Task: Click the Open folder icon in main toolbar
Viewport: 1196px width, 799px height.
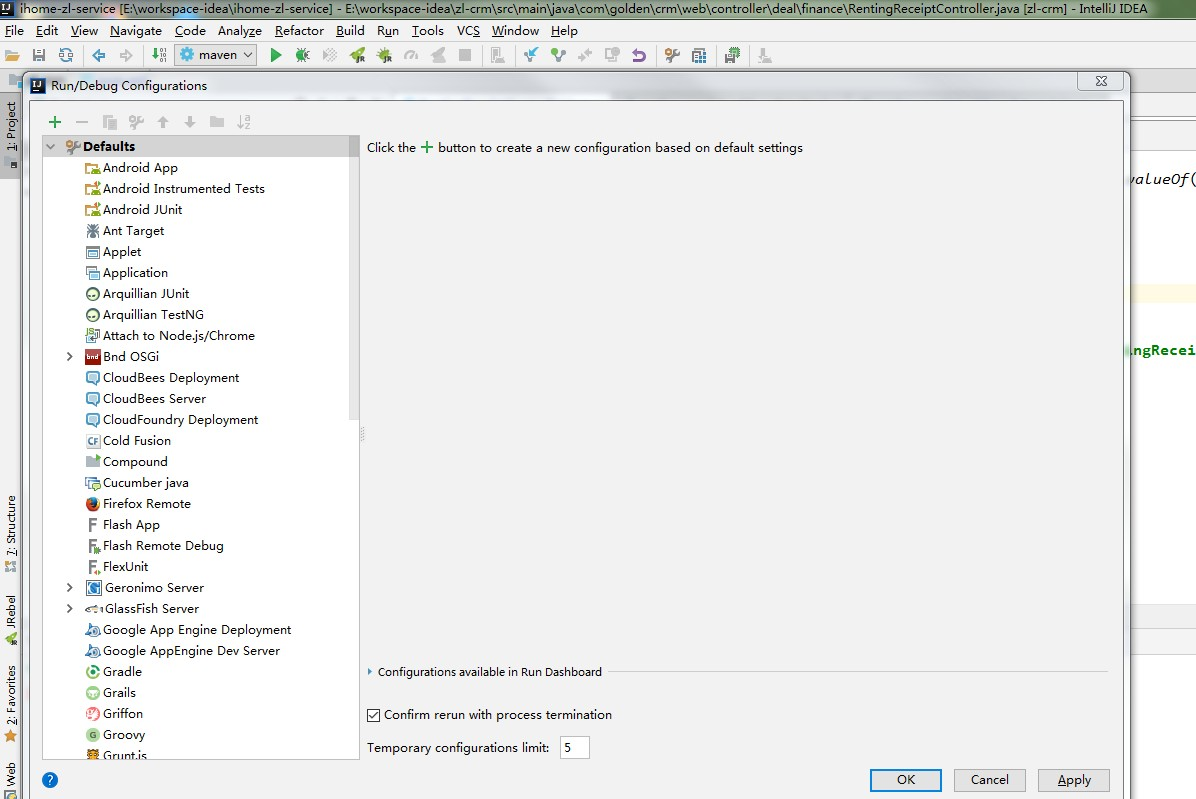Action: pos(12,55)
